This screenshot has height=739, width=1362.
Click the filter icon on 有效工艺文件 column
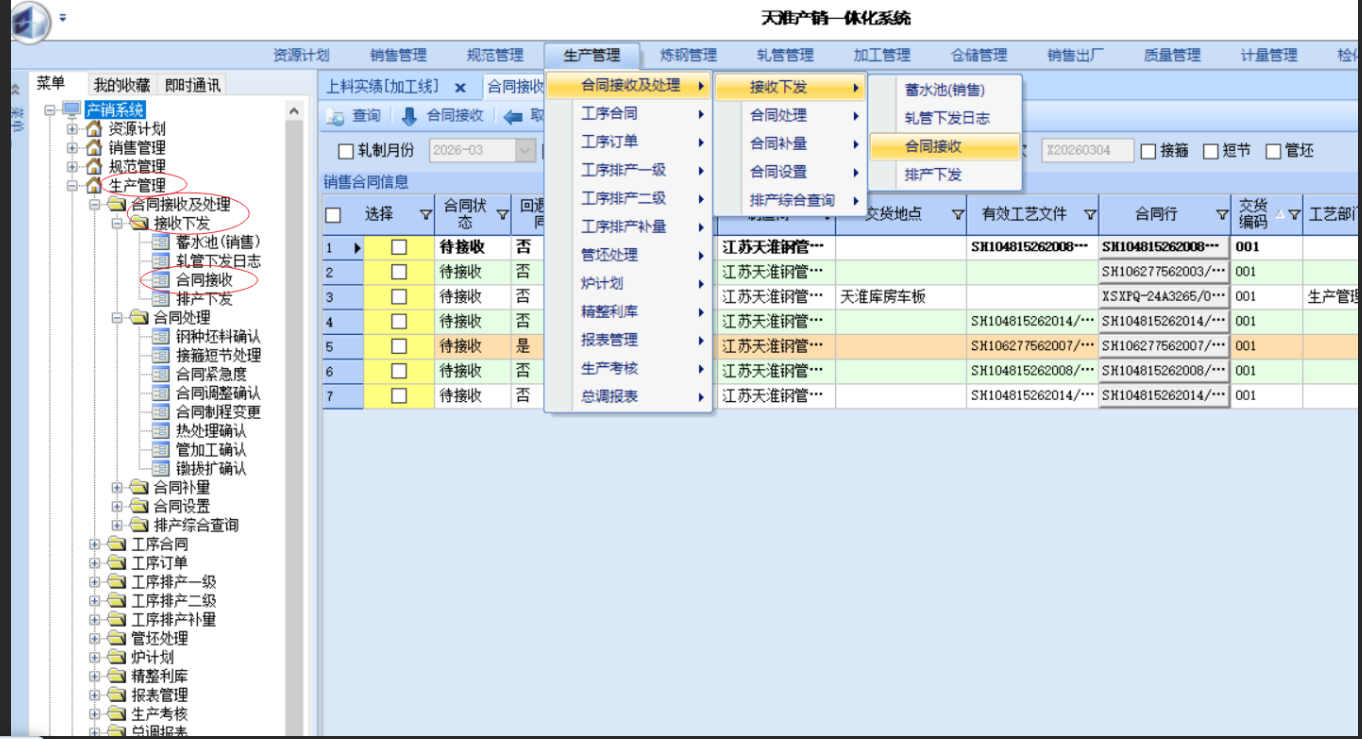tap(1089, 214)
